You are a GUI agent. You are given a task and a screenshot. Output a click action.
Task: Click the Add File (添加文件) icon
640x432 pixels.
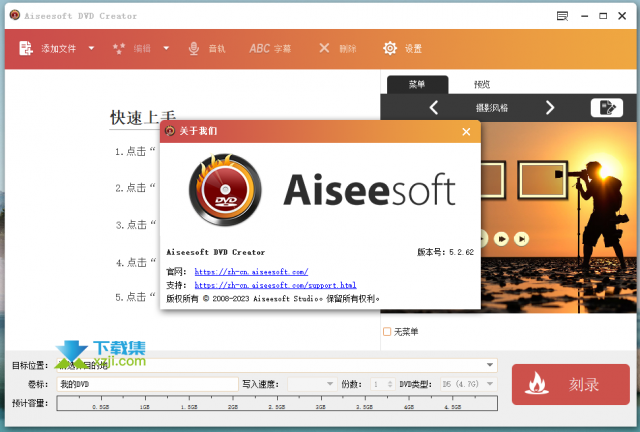(x=26, y=48)
